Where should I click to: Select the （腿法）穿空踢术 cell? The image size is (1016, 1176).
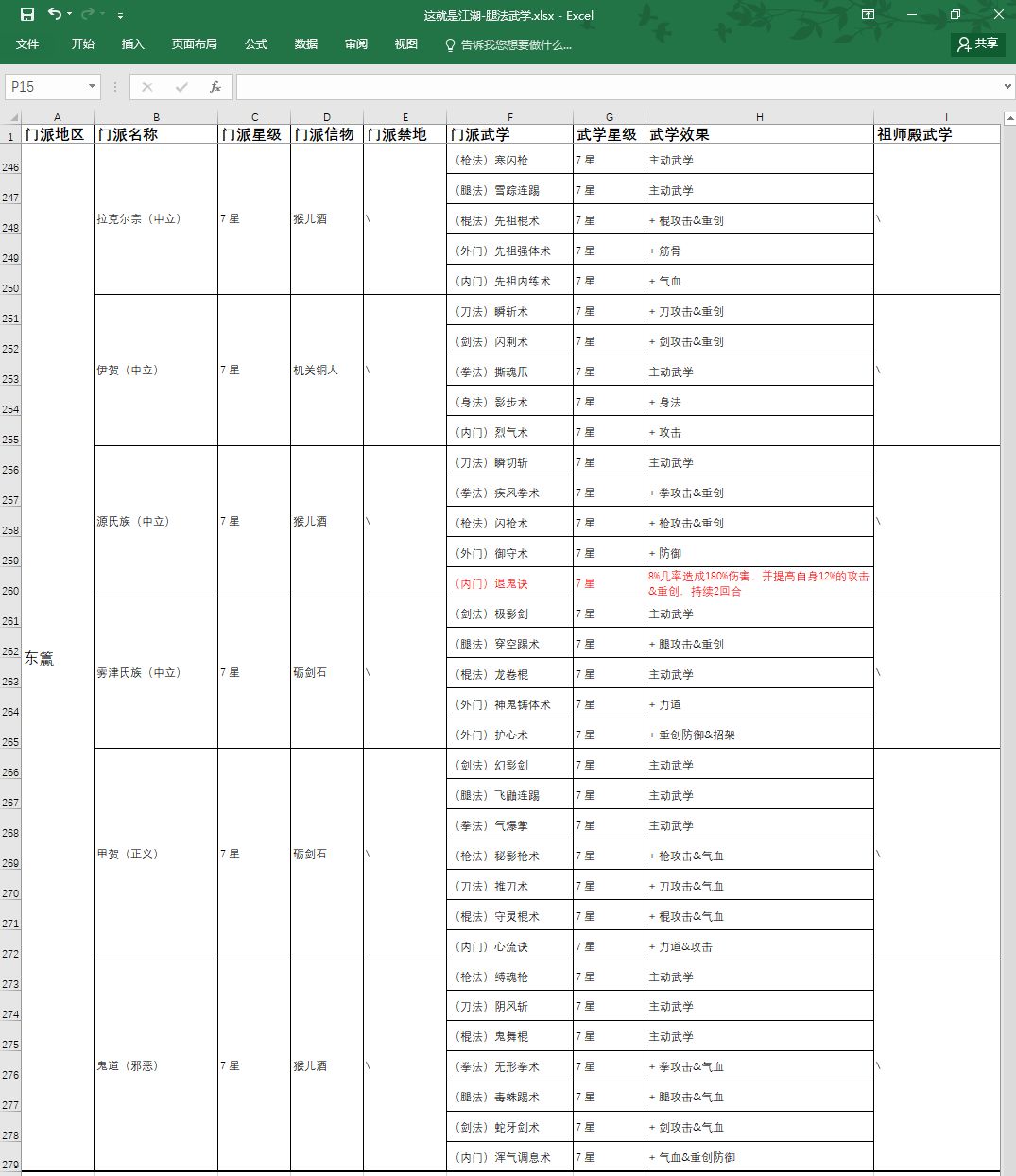tap(510, 644)
